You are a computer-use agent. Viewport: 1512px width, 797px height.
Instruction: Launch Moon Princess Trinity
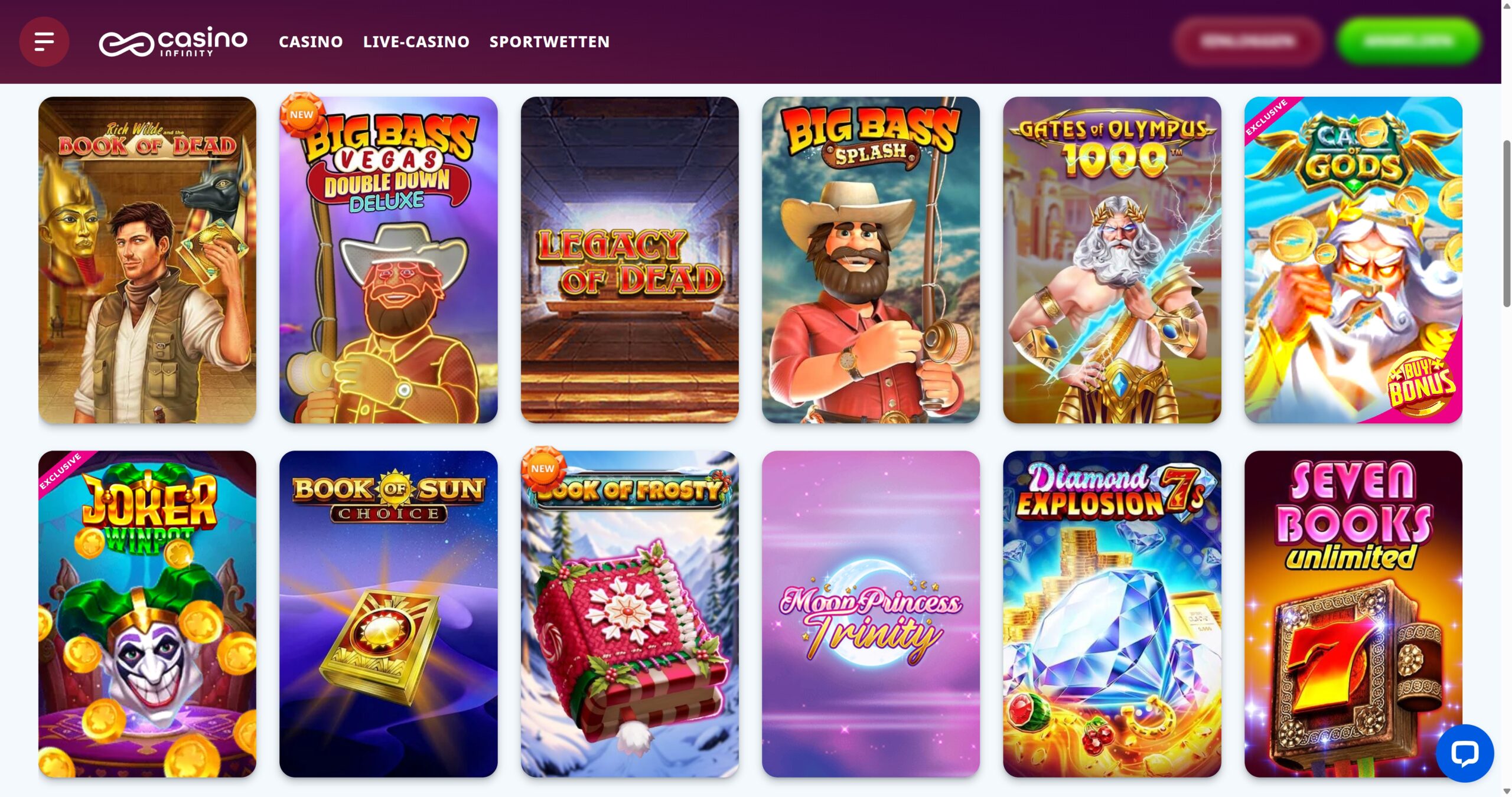pyautogui.click(x=871, y=614)
